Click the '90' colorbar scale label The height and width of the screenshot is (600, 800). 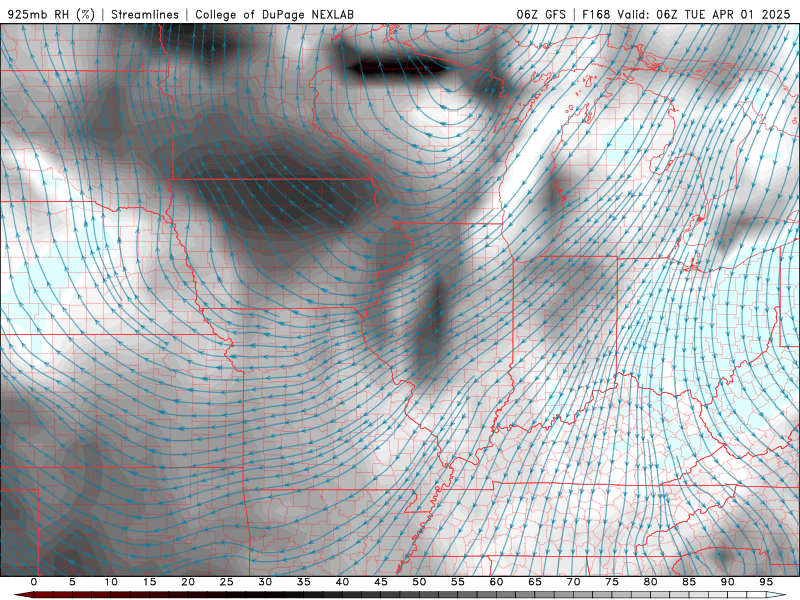coord(727,582)
